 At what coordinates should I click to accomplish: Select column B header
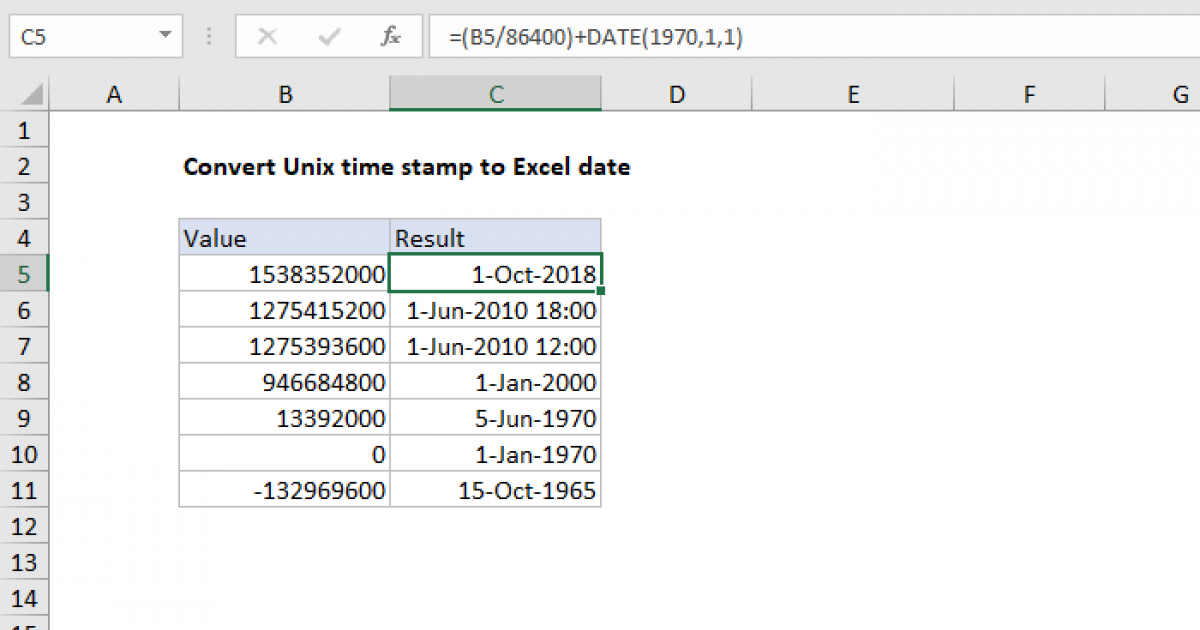tap(285, 95)
